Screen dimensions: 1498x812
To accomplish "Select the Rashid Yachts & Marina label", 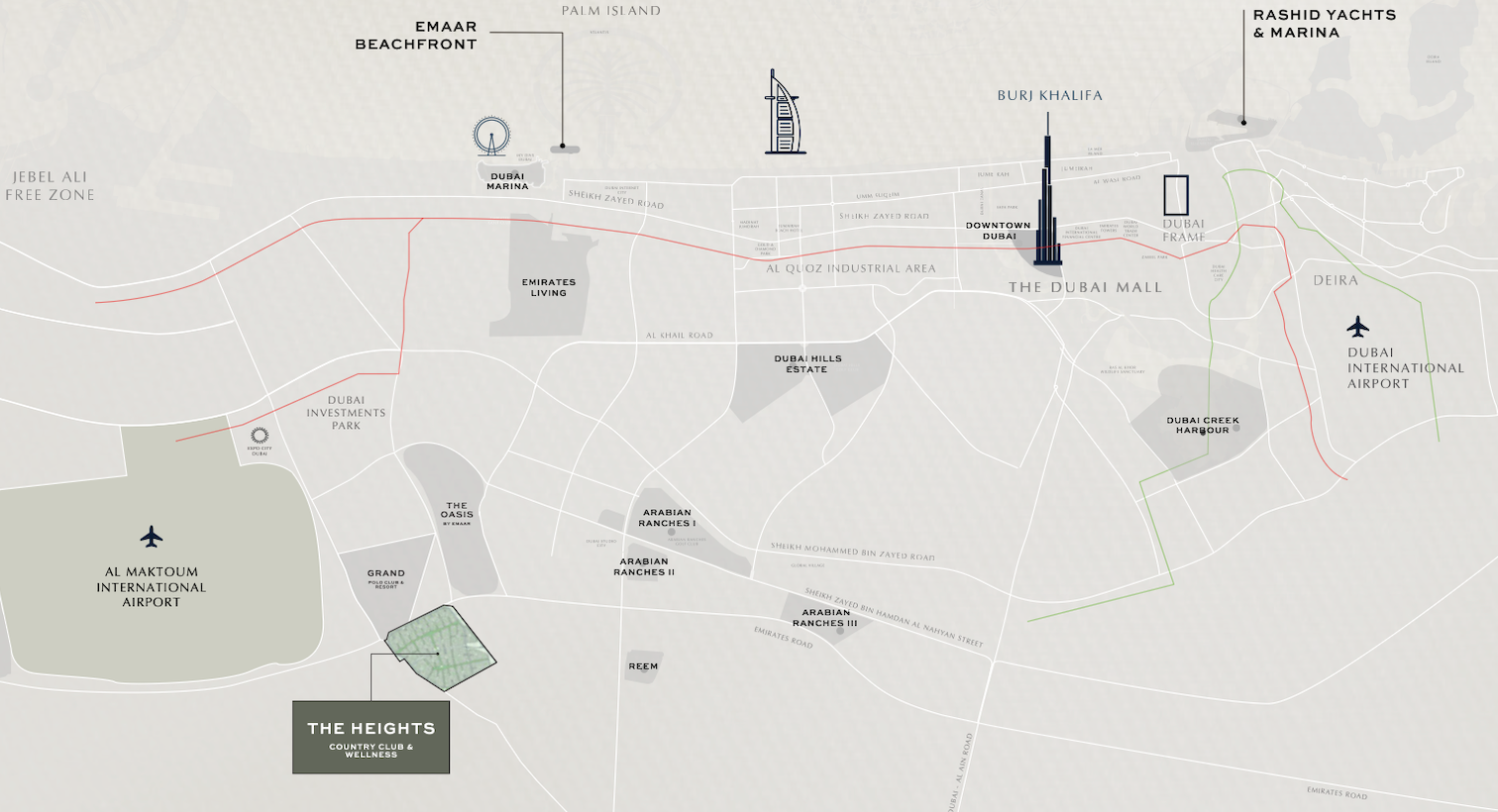I will pyautogui.click(x=1325, y=24).
